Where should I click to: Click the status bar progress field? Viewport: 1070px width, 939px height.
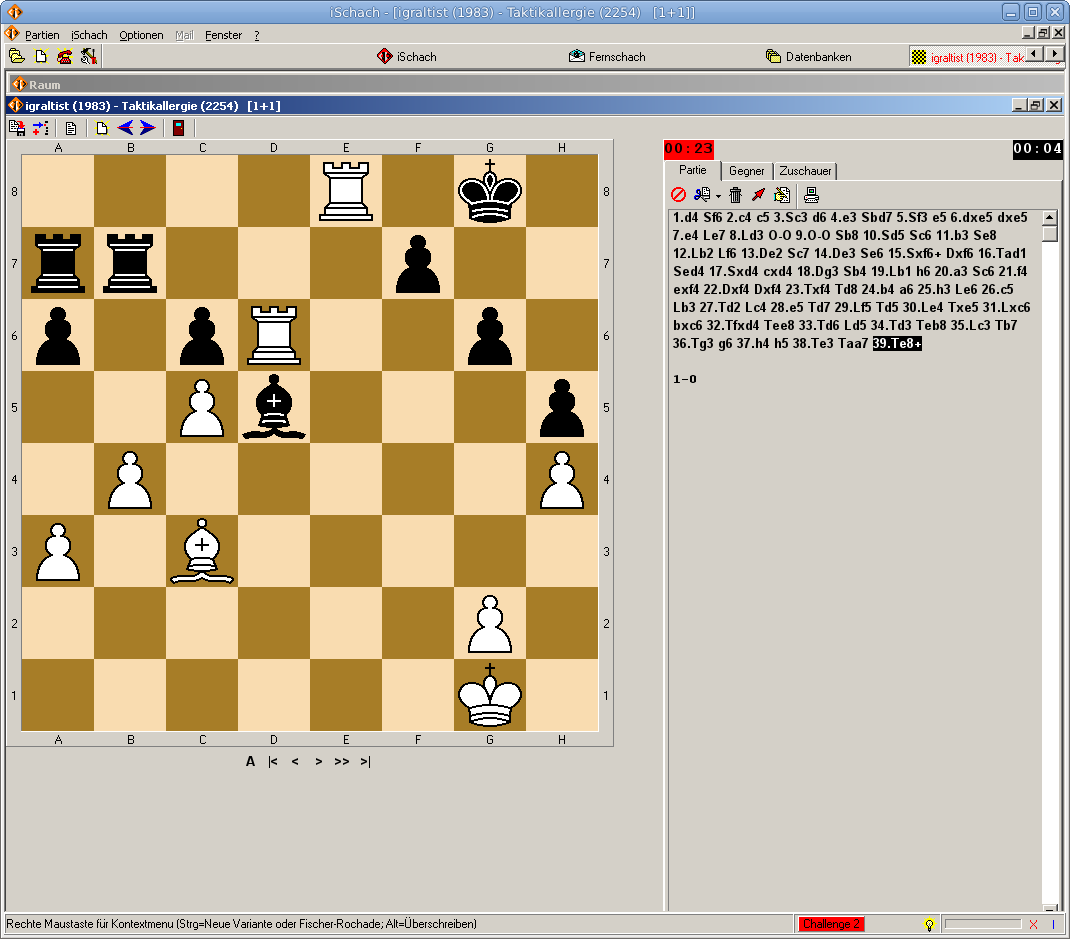point(983,925)
